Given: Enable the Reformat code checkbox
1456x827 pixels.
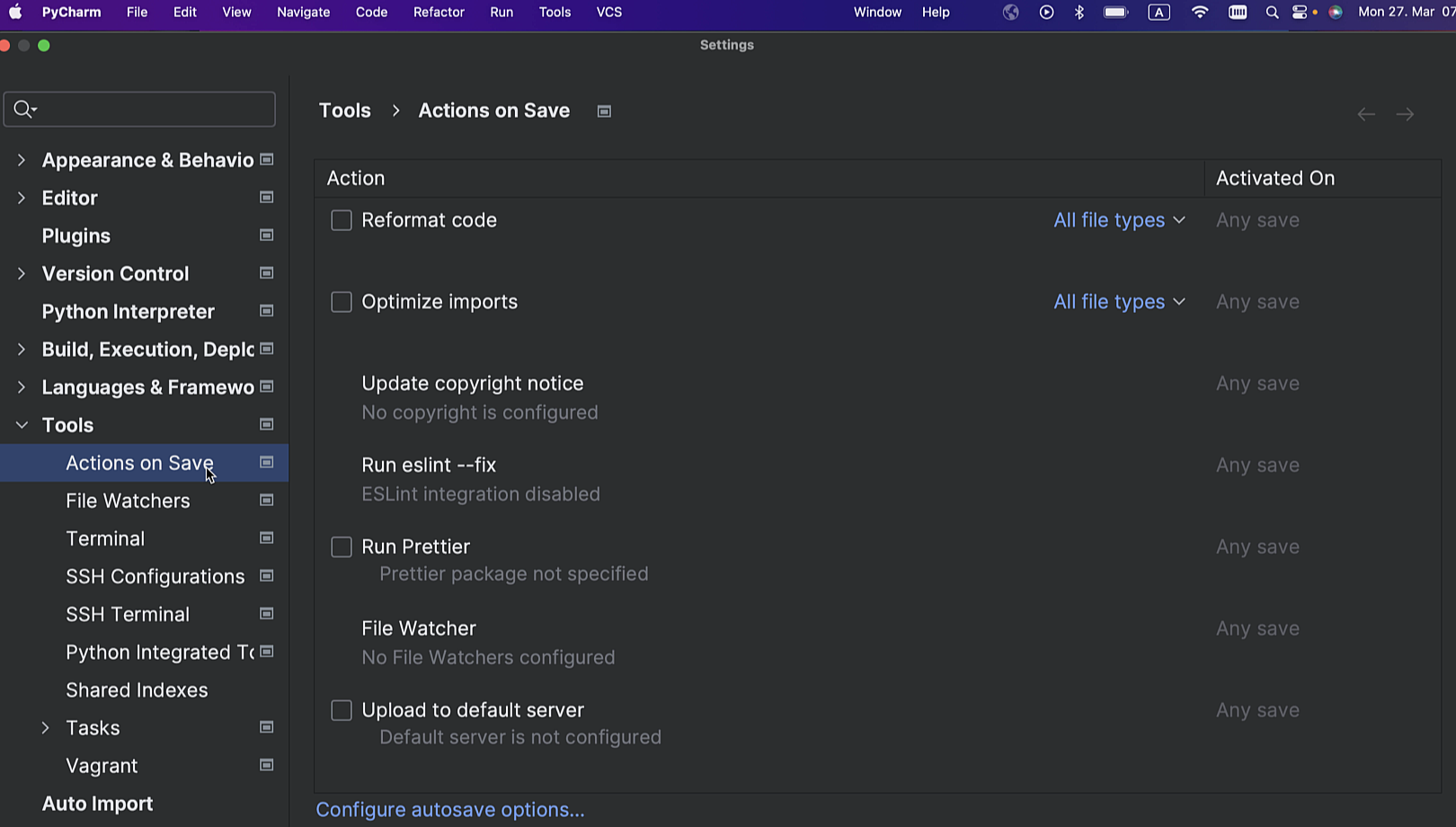Looking at the screenshot, I should click(341, 220).
